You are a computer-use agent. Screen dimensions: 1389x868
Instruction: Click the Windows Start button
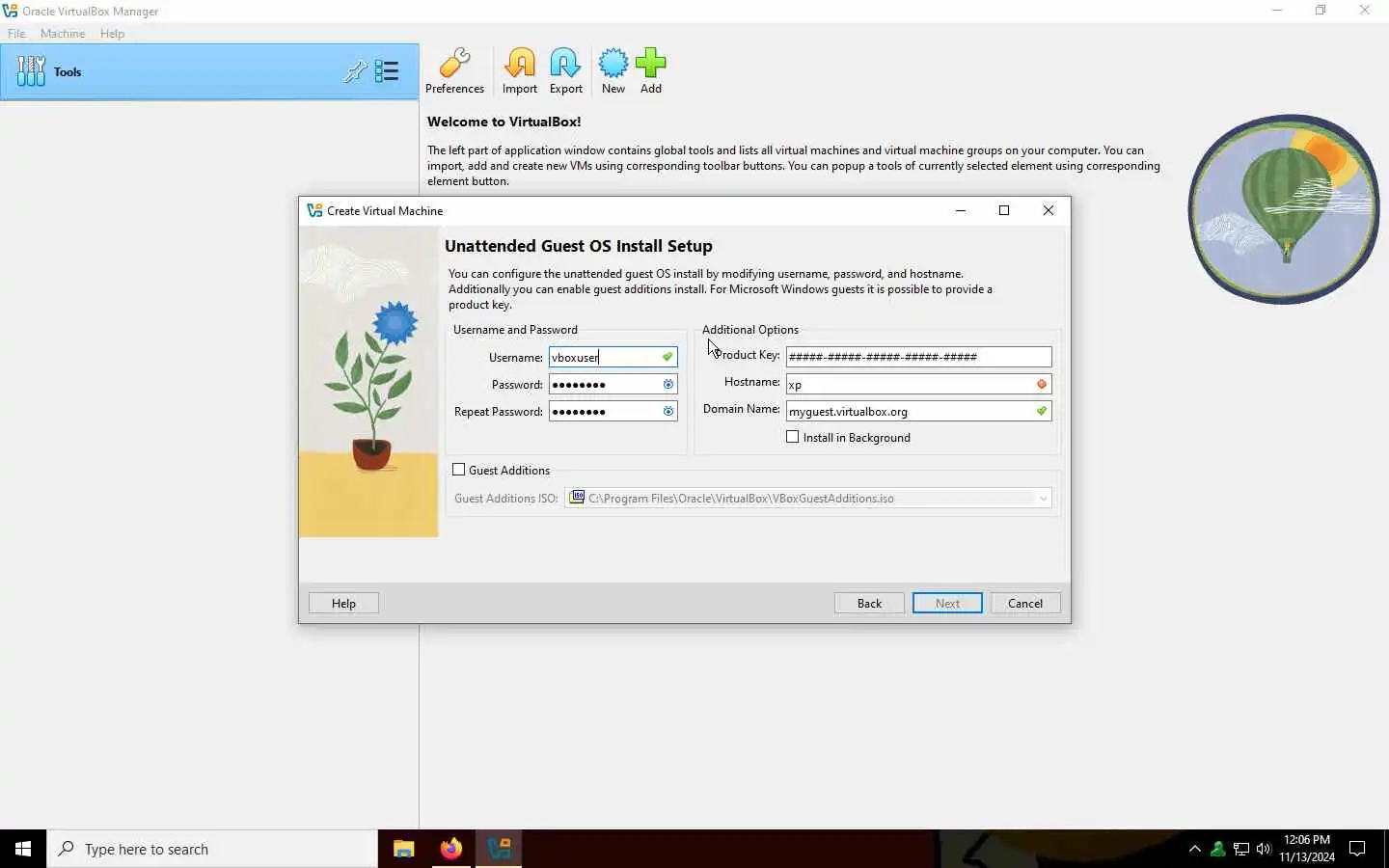pos(23,849)
